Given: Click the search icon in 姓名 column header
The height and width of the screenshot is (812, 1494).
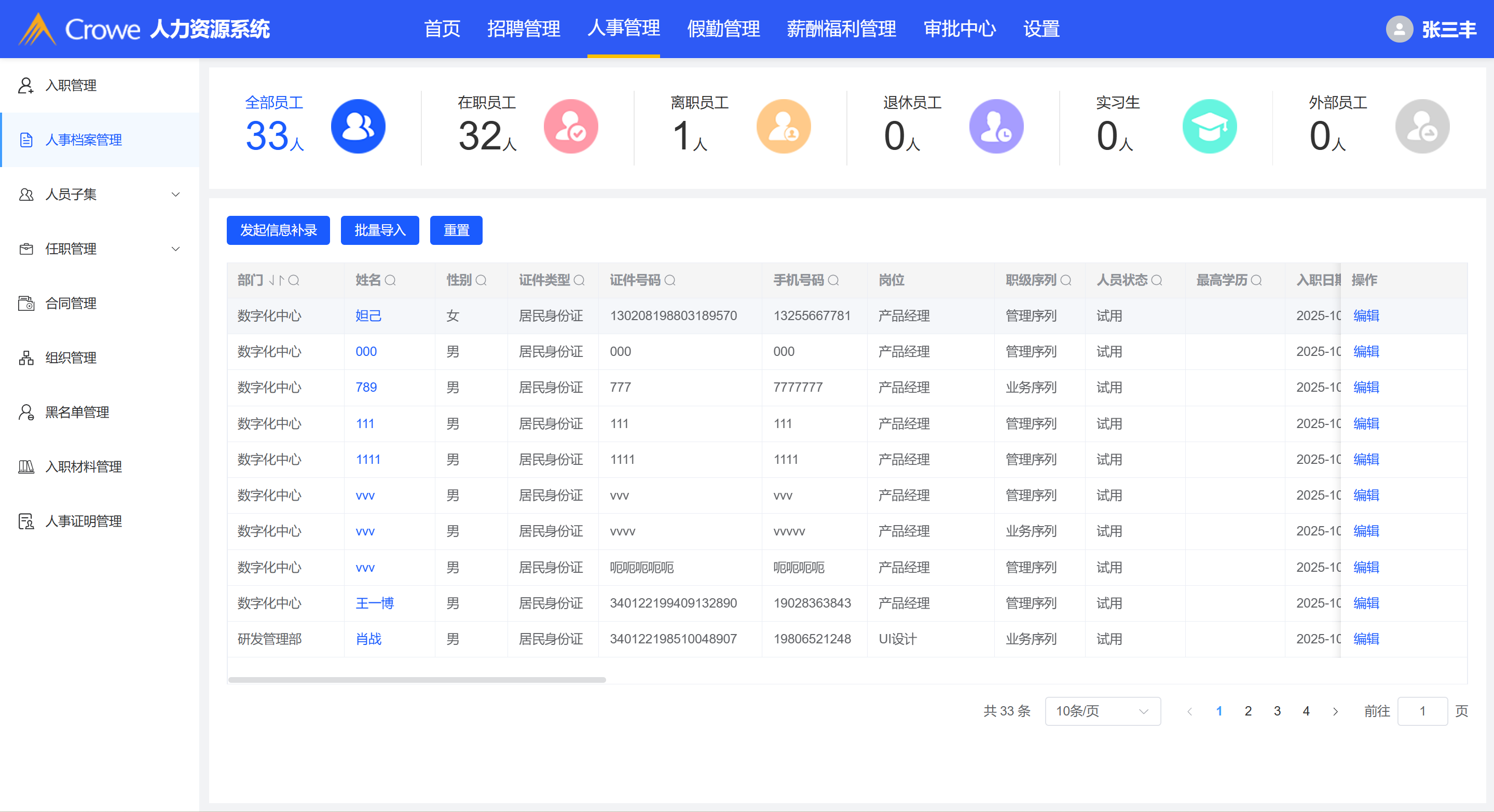Looking at the screenshot, I should (x=390, y=281).
